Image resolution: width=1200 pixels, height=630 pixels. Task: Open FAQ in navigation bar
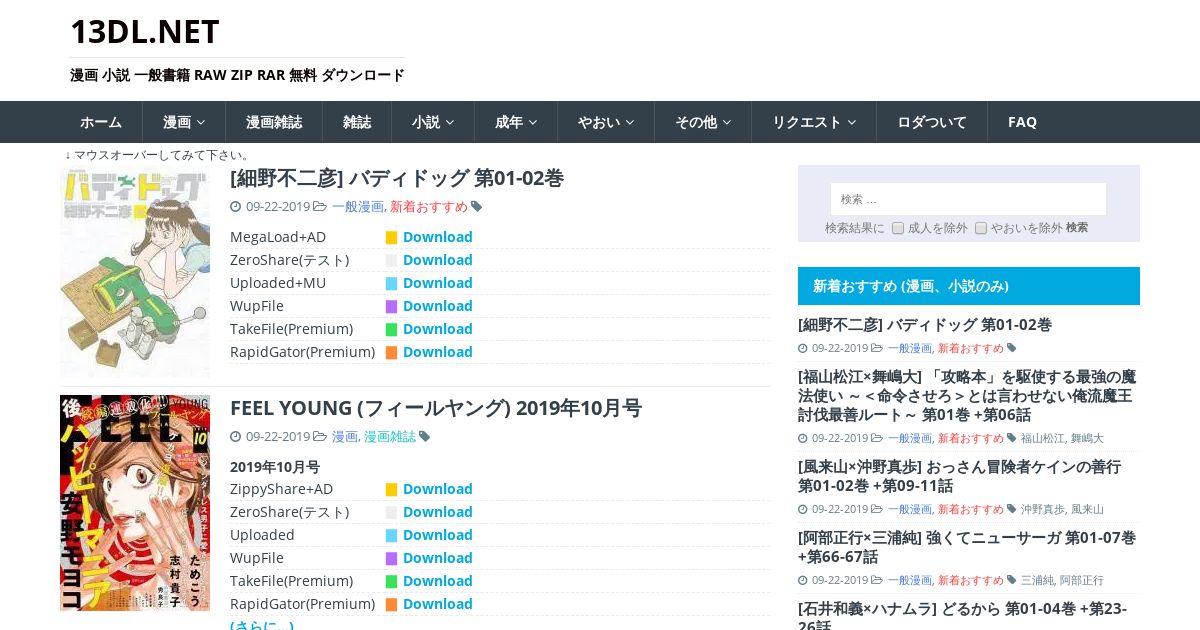(1022, 122)
